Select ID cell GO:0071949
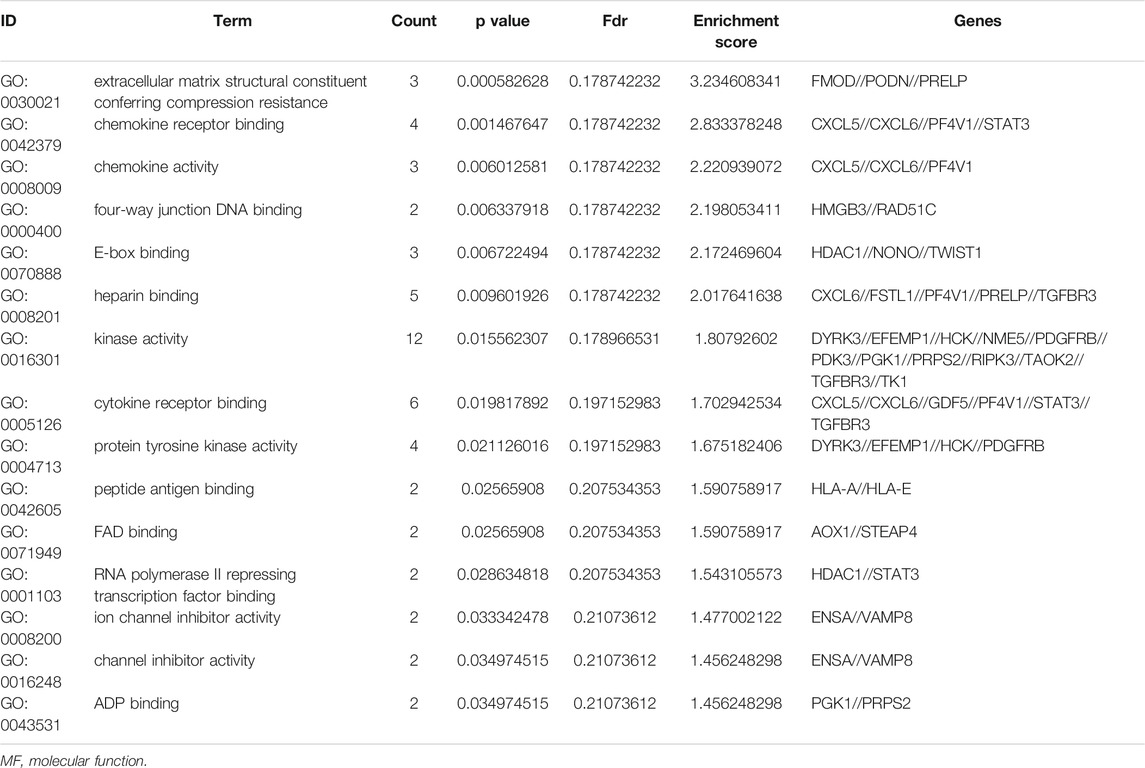 (x=31, y=542)
